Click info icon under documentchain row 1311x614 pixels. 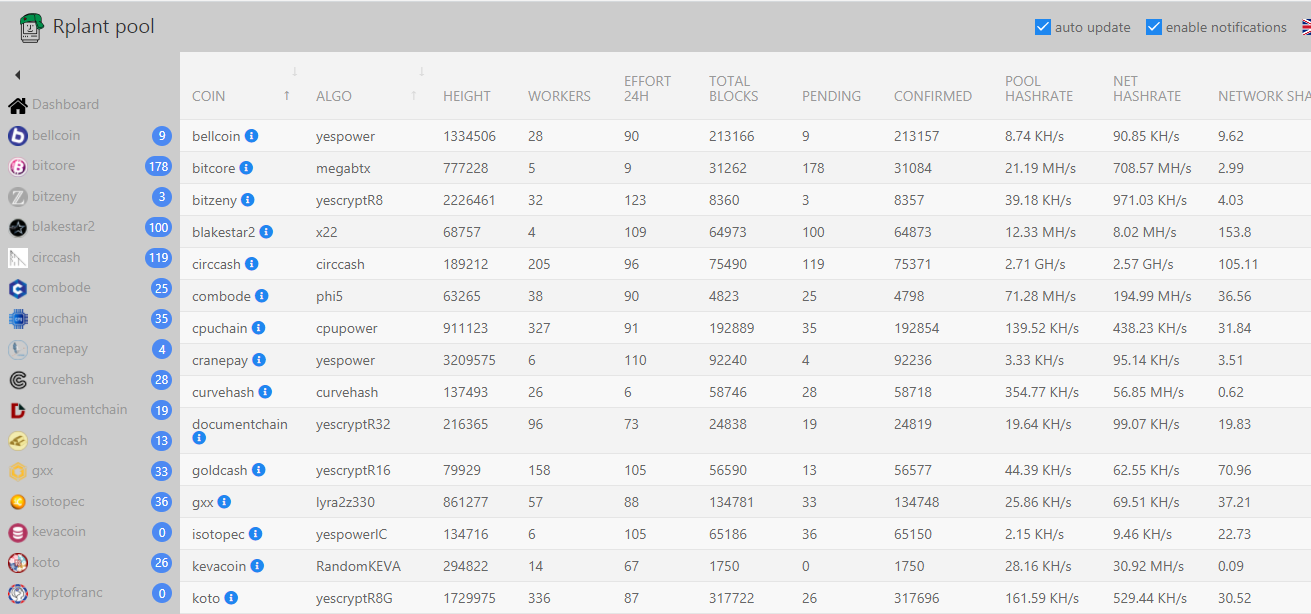(x=198, y=438)
